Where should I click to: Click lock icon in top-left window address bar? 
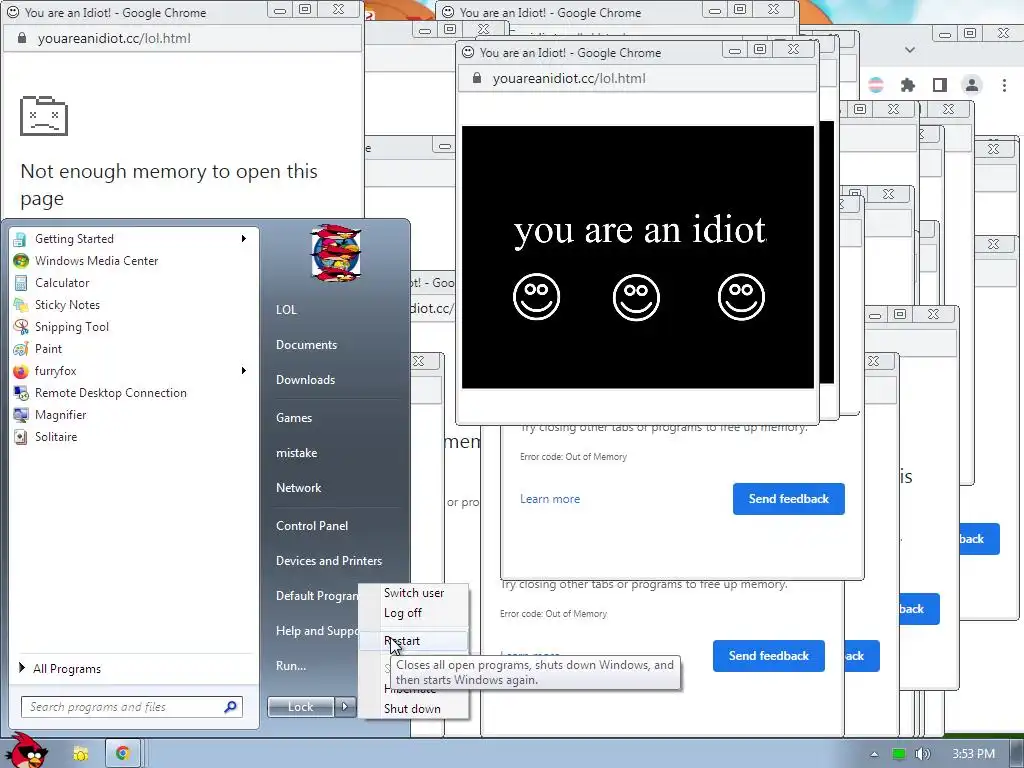pyautogui.click(x=22, y=39)
